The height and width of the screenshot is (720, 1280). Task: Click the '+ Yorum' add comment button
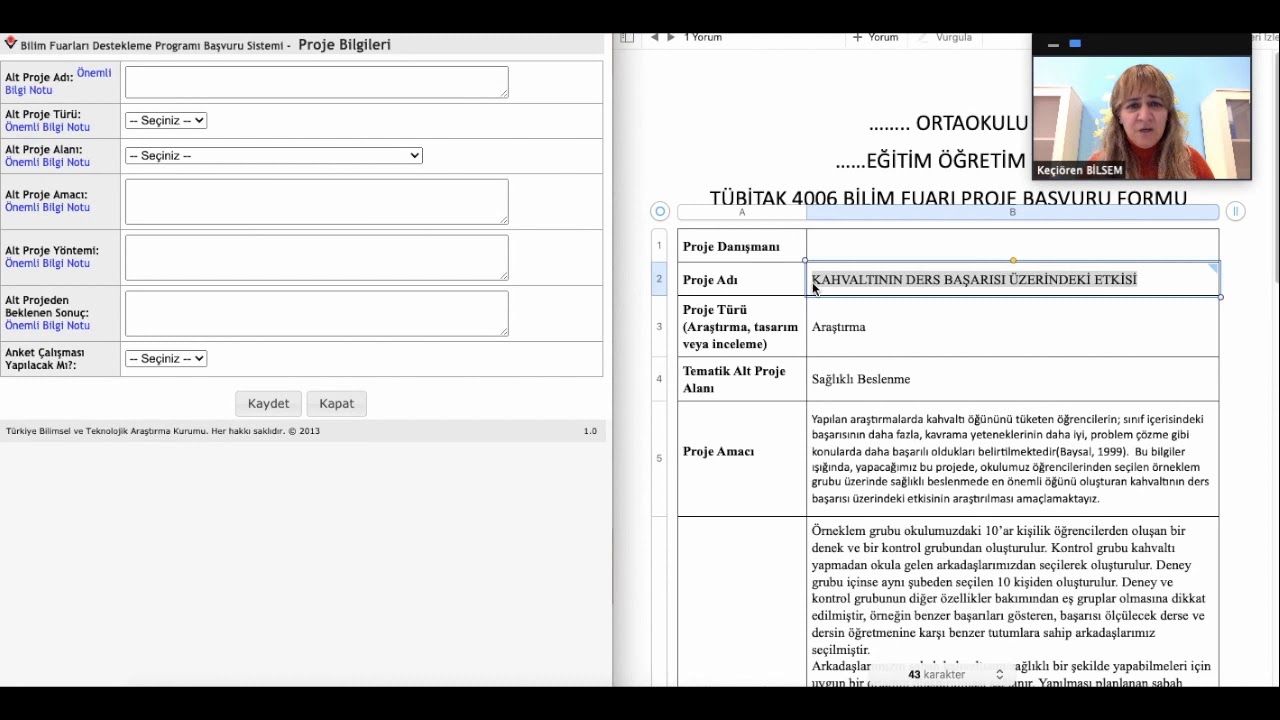[875, 37]
